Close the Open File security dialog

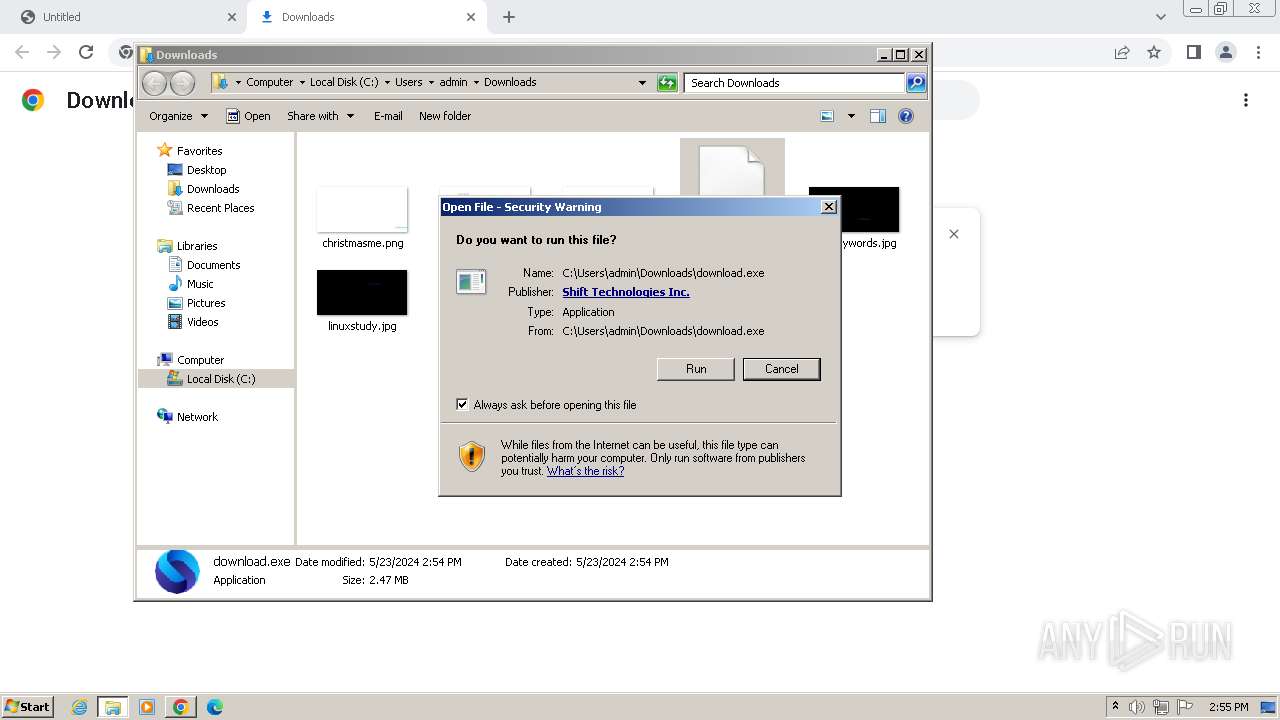pyautogui.click(x=828, y=207)
